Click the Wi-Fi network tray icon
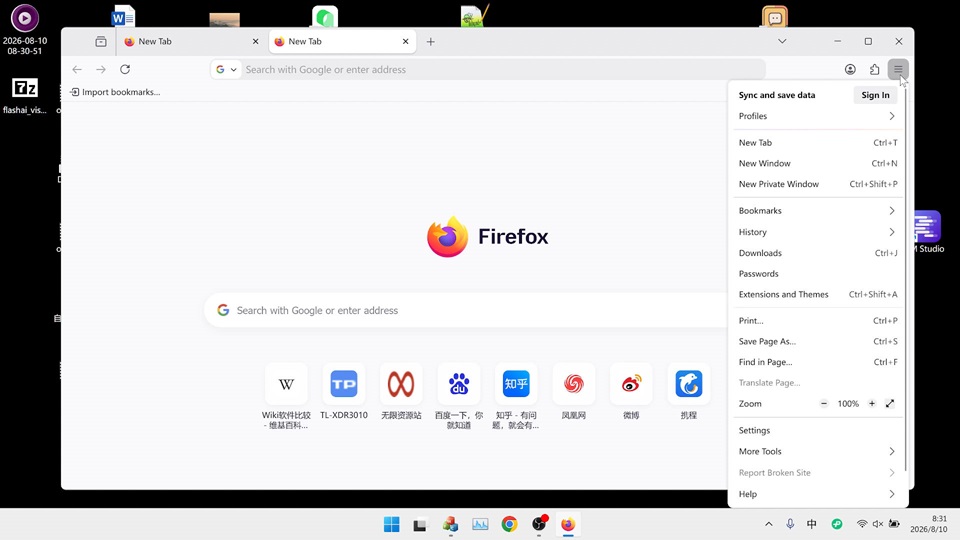 point(861,524)
